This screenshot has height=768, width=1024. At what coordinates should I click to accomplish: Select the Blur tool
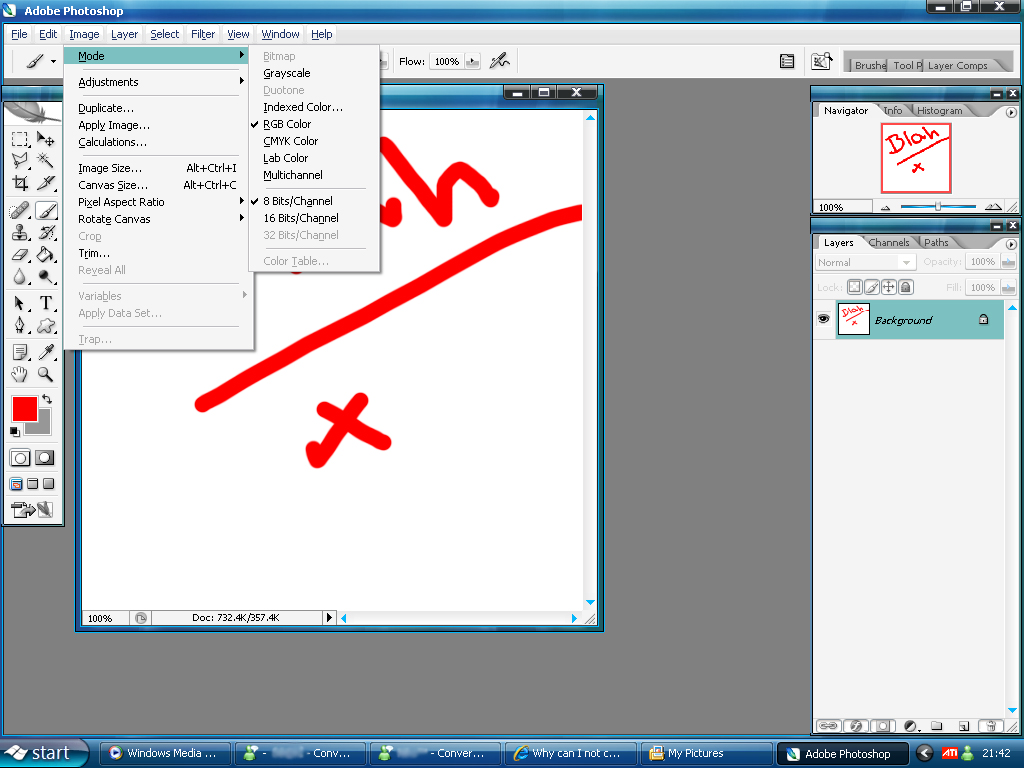[x=20, y=277]
